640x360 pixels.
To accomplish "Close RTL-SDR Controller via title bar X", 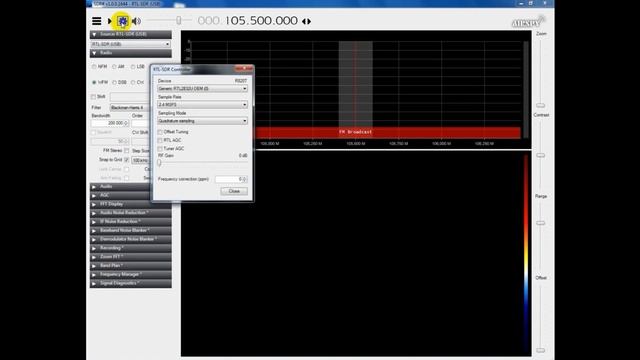I will pyautogui.click(x=244, y=69).
